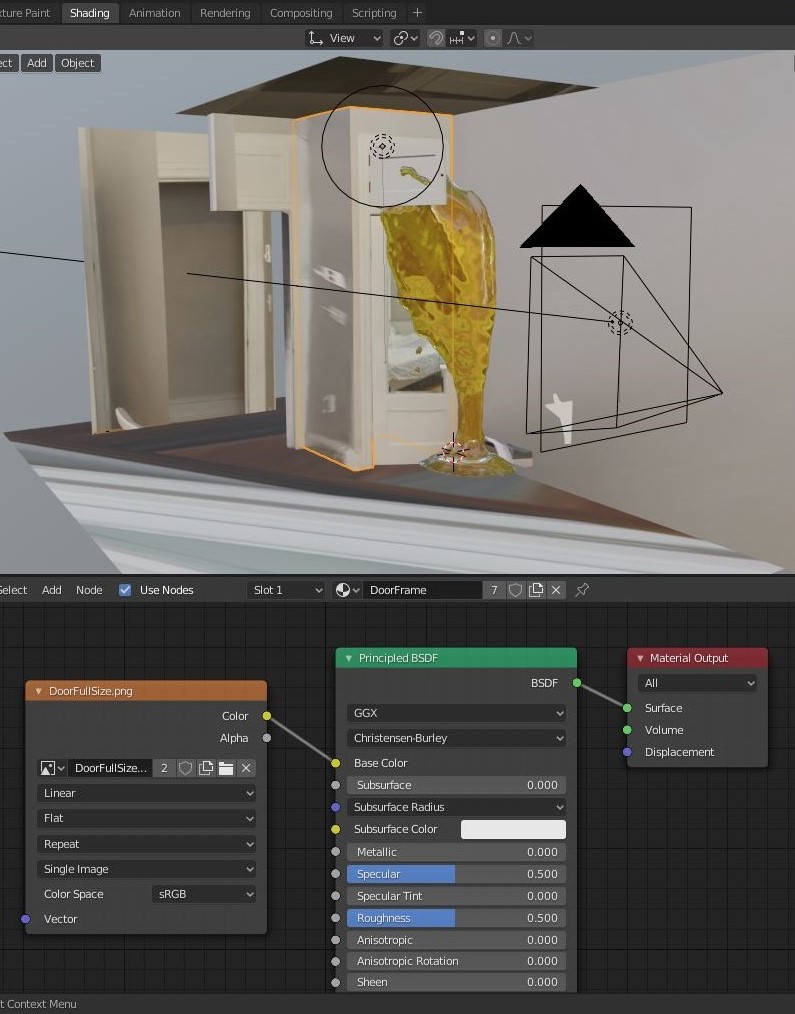Open the Slot 1 dropdown
Viewport: 795px width, 1014px height.
pyautogui.click(x=286, y=590)
